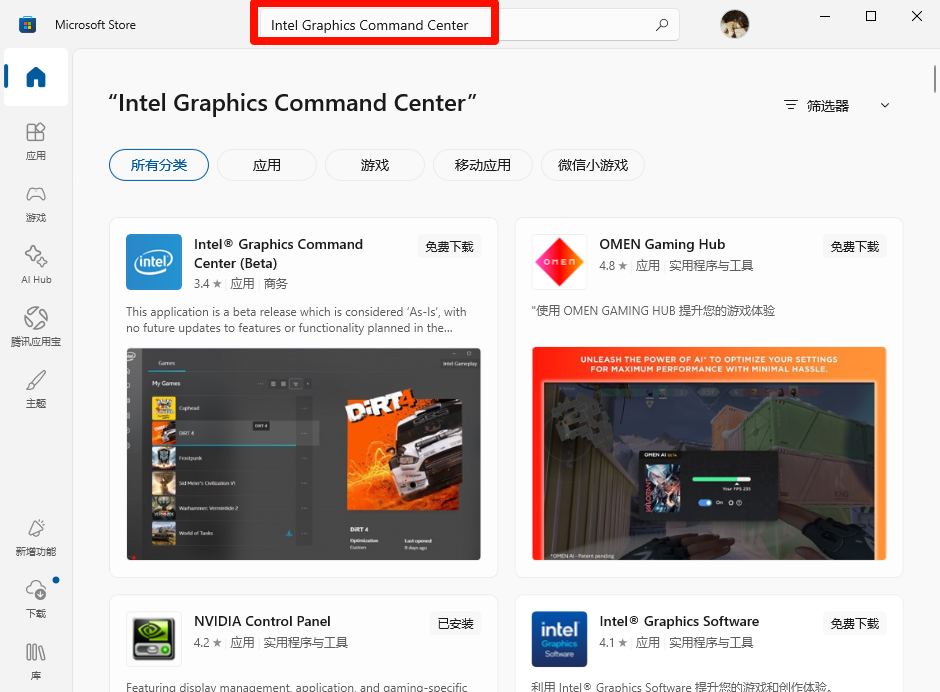Click the "Intel Graphics Command Center" results heading
The height and width of the screenshot is (692, 940).
coord(293,103)
